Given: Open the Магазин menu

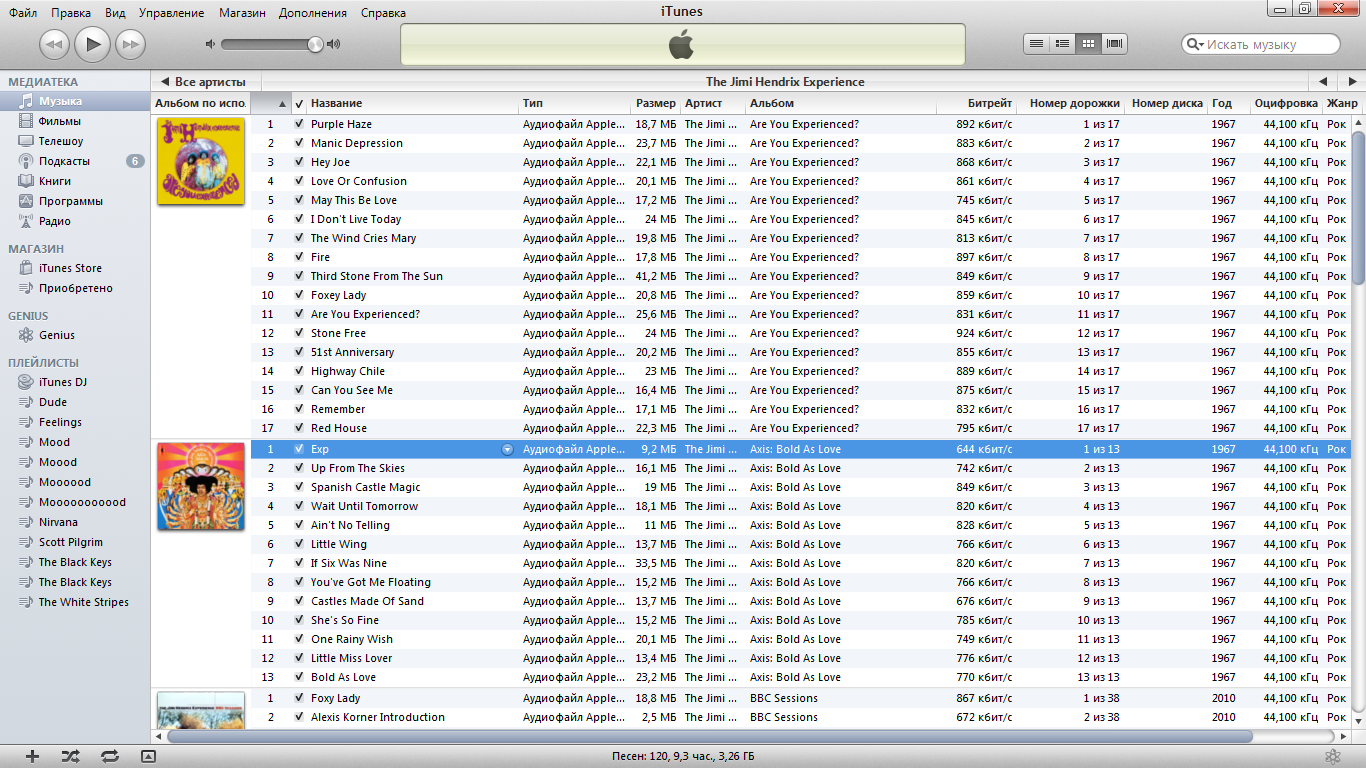Looking at the screenshot, I should (242, 13).
